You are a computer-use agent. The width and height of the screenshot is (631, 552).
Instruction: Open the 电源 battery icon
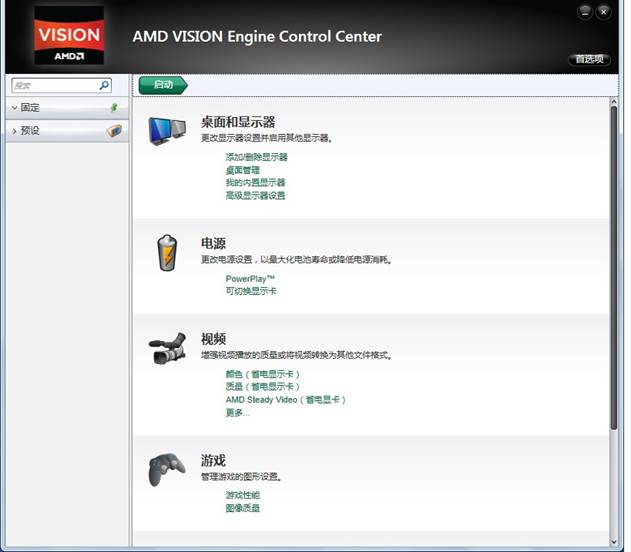[167, 253]
